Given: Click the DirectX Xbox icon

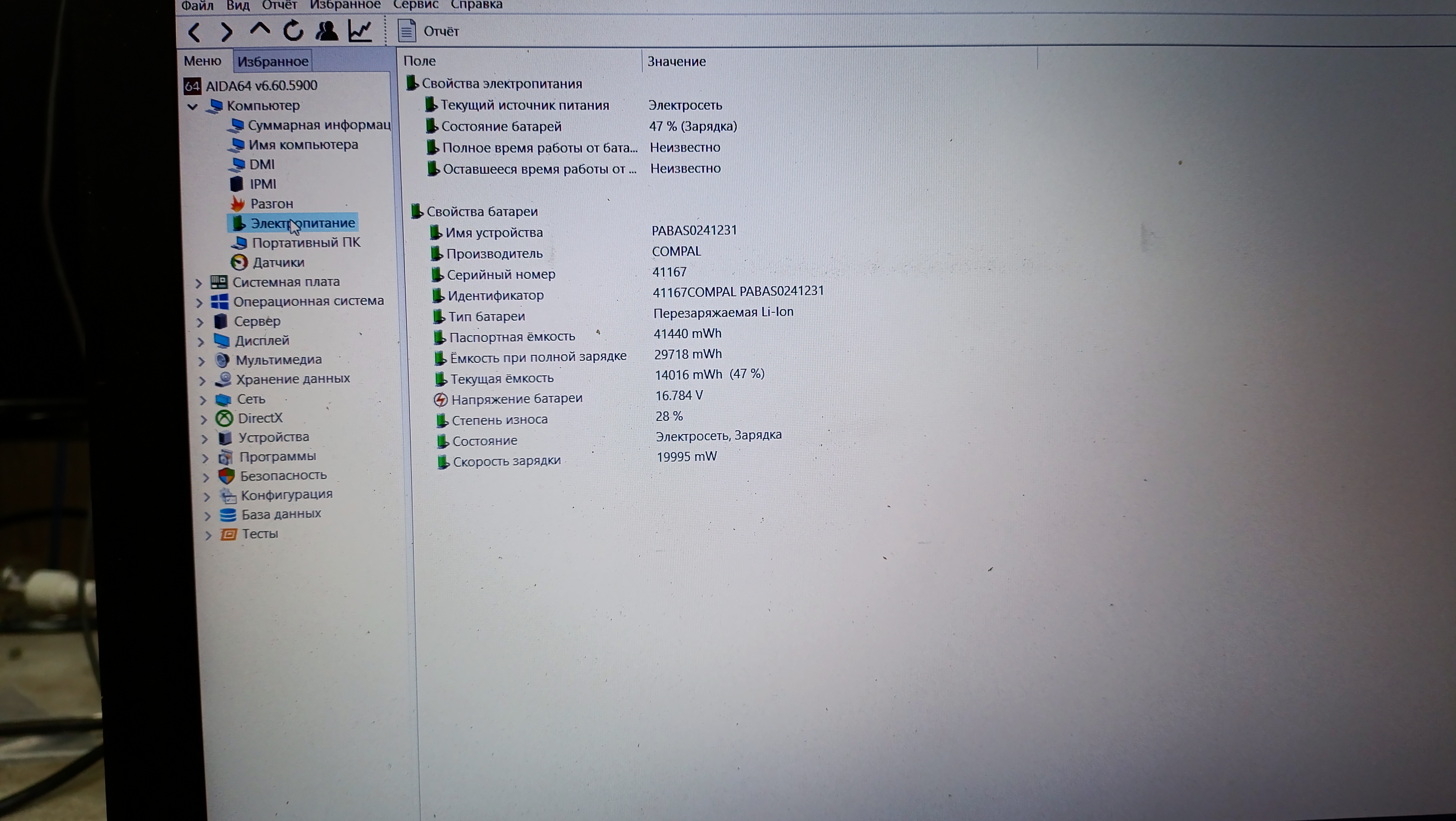Looking at the screenshot, I should (x=225, y=419).
